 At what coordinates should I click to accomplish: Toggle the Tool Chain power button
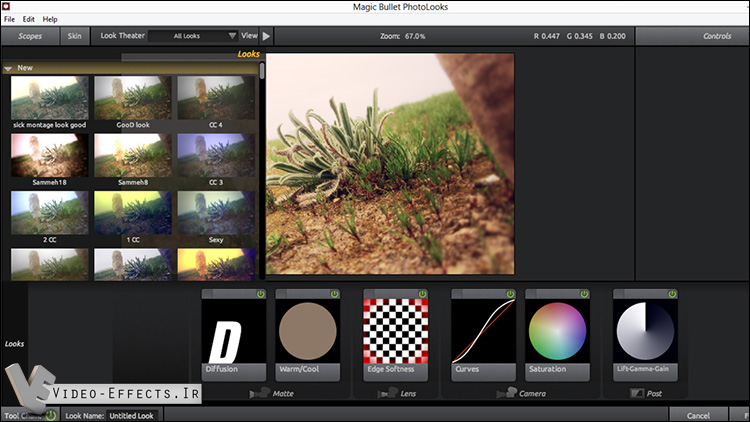[x=51, y=415]
